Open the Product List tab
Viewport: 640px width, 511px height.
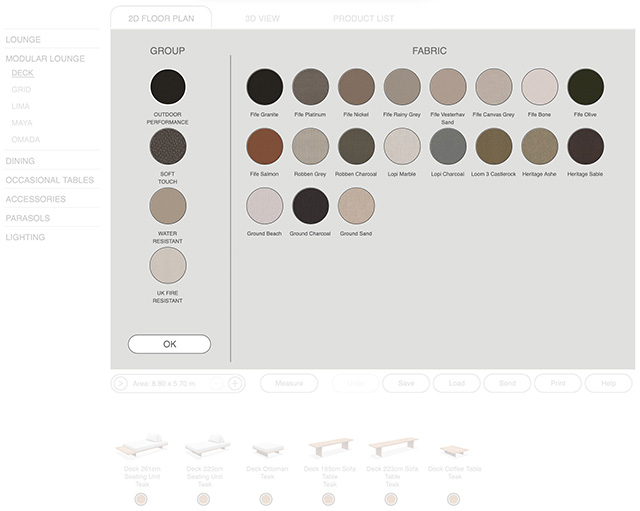[363, 18]
